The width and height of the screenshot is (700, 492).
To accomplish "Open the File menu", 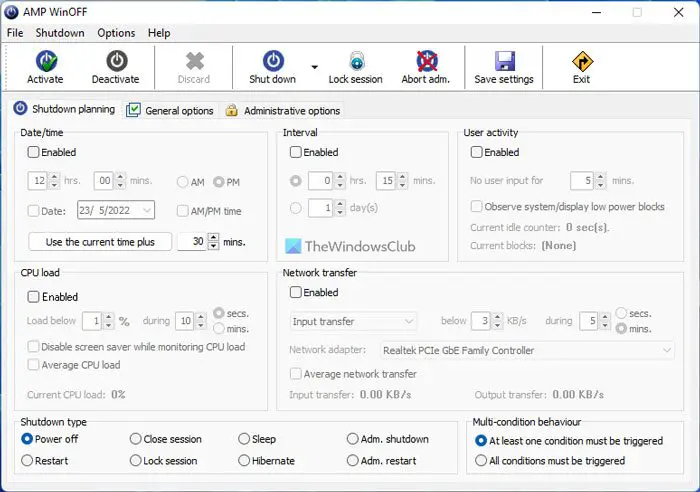I will [15, 33].
